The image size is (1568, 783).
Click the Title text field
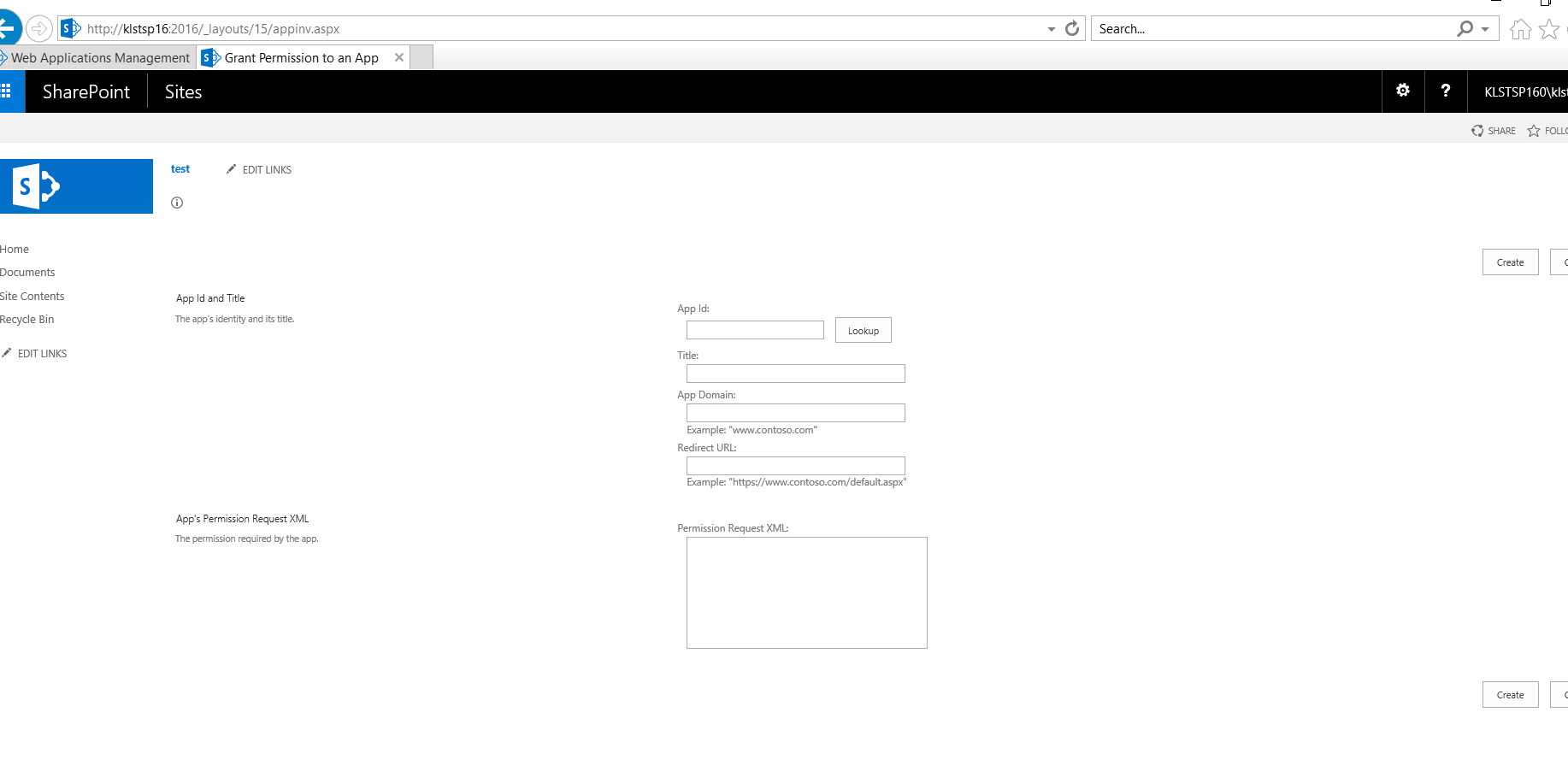pyautogui.click(x=796, y=374)
